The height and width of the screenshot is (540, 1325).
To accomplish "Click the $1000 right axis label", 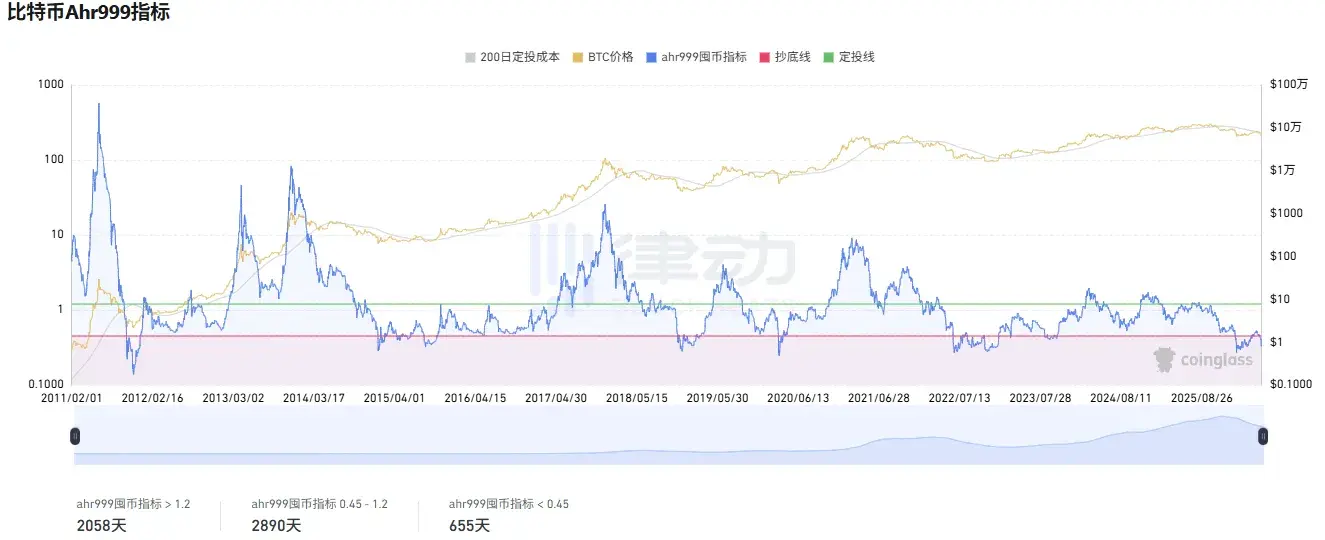I will pos(1286,213).
